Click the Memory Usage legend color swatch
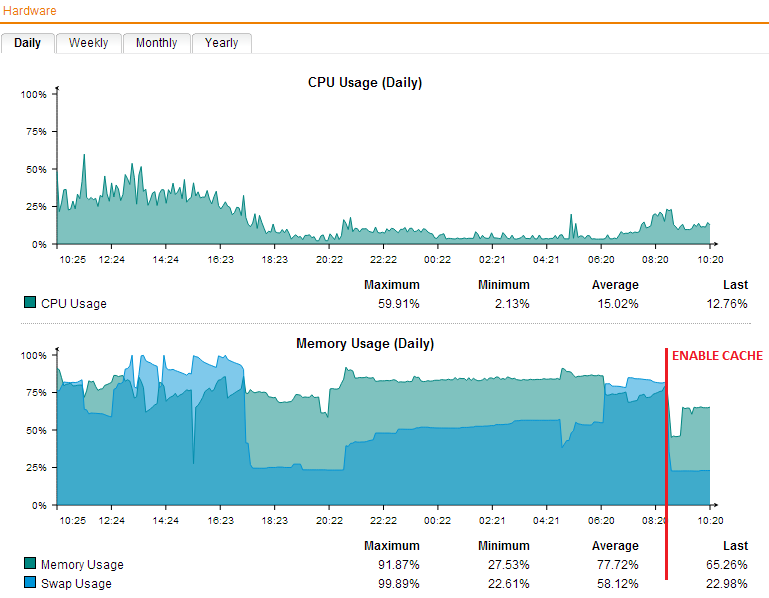Image resolution: width=769 pixels, height=598 pixels. click(x=30, y=565)
